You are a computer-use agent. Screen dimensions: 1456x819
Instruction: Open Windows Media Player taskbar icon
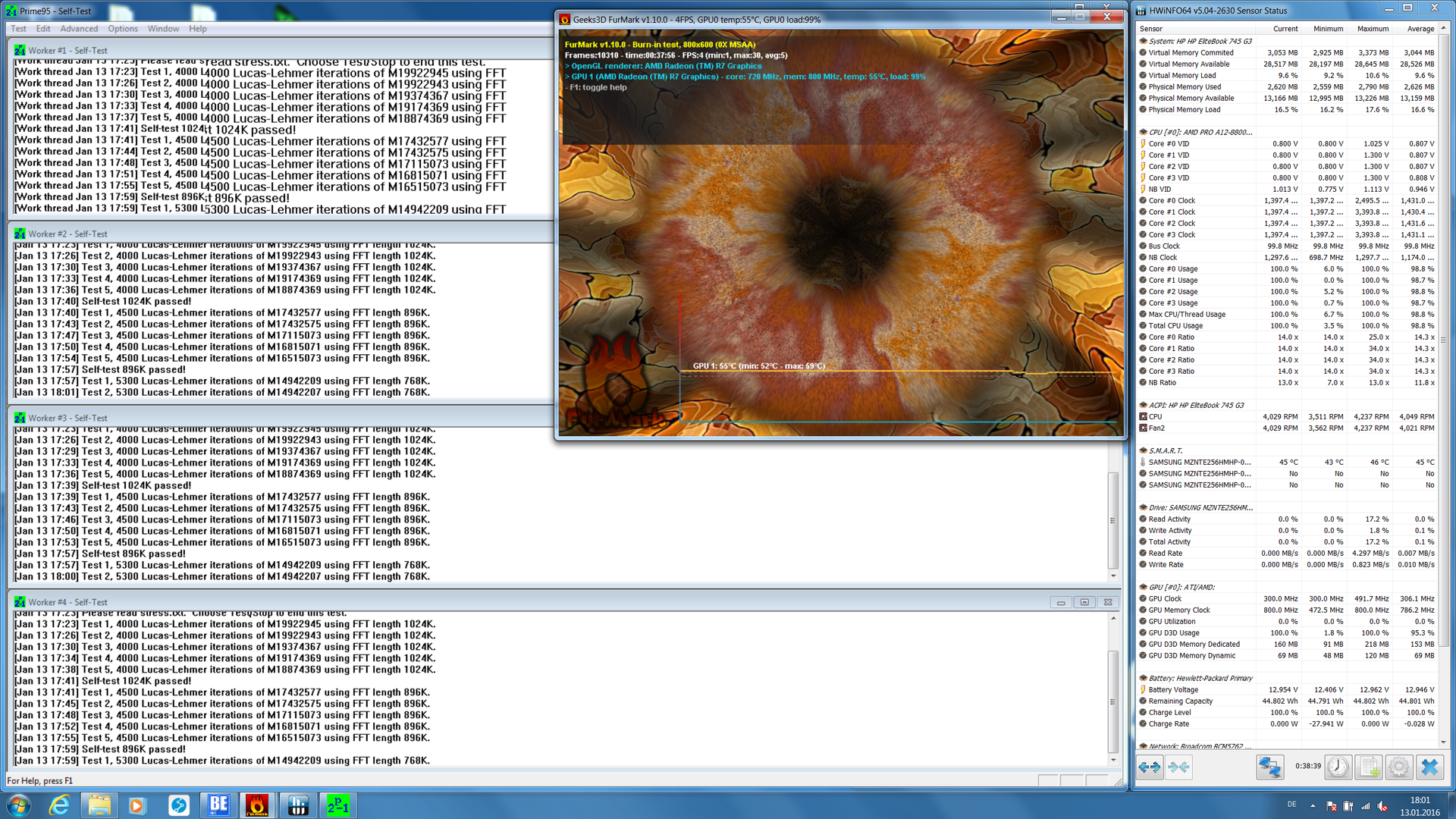pyautogui.click(x=138, y=805)
